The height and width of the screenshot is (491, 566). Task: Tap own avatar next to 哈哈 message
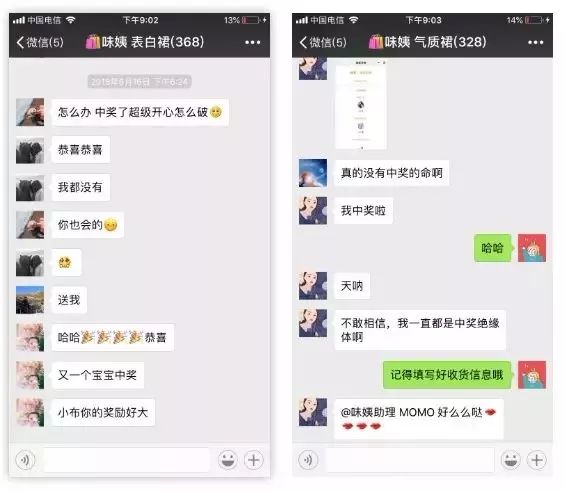(x=532, y=248)
